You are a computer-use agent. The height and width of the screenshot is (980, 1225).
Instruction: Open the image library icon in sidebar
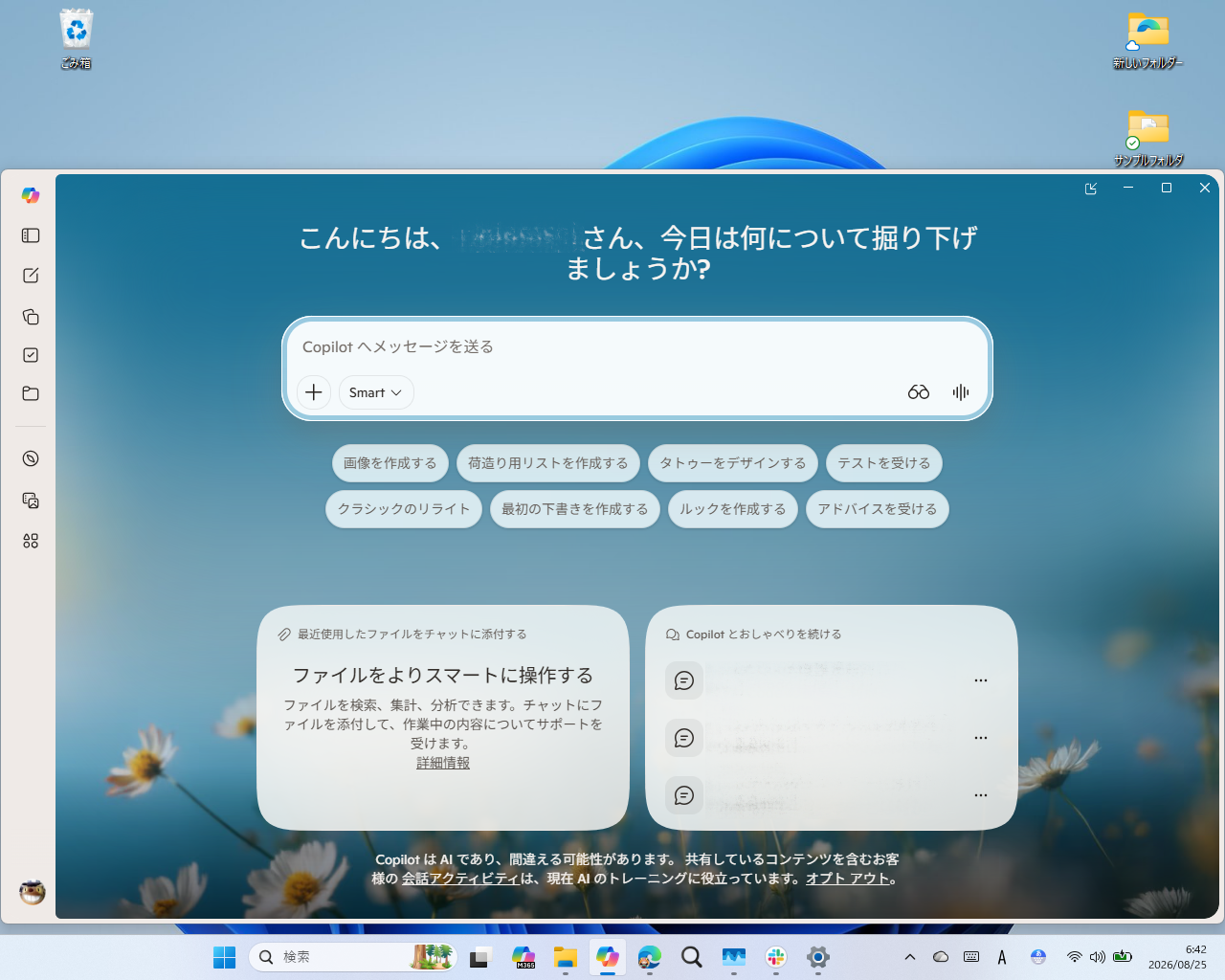click(x=31, y=500)
